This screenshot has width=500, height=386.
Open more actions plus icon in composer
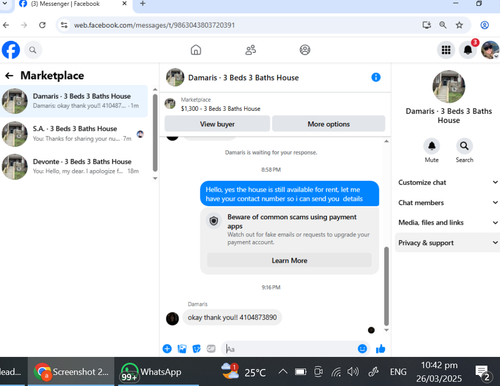(167, 349)
